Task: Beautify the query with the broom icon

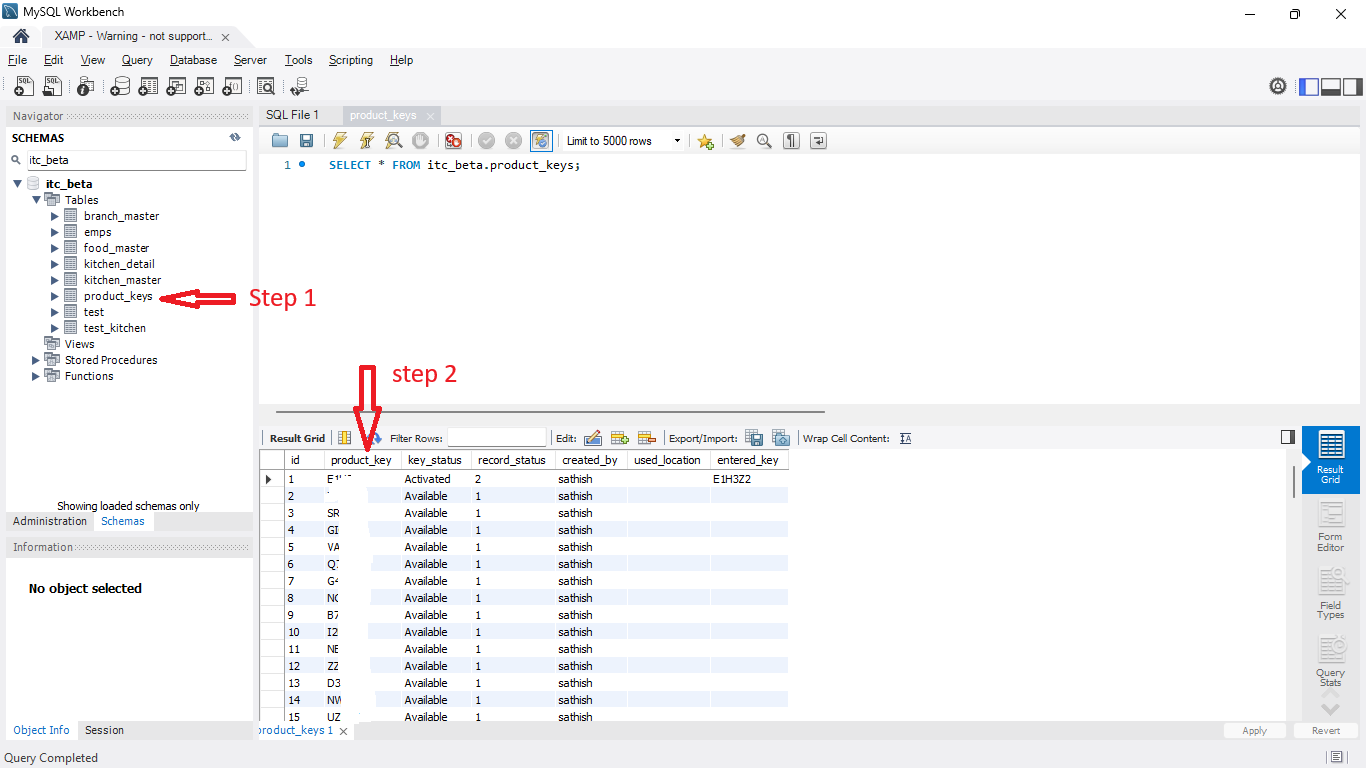Action: coord(737,141)
